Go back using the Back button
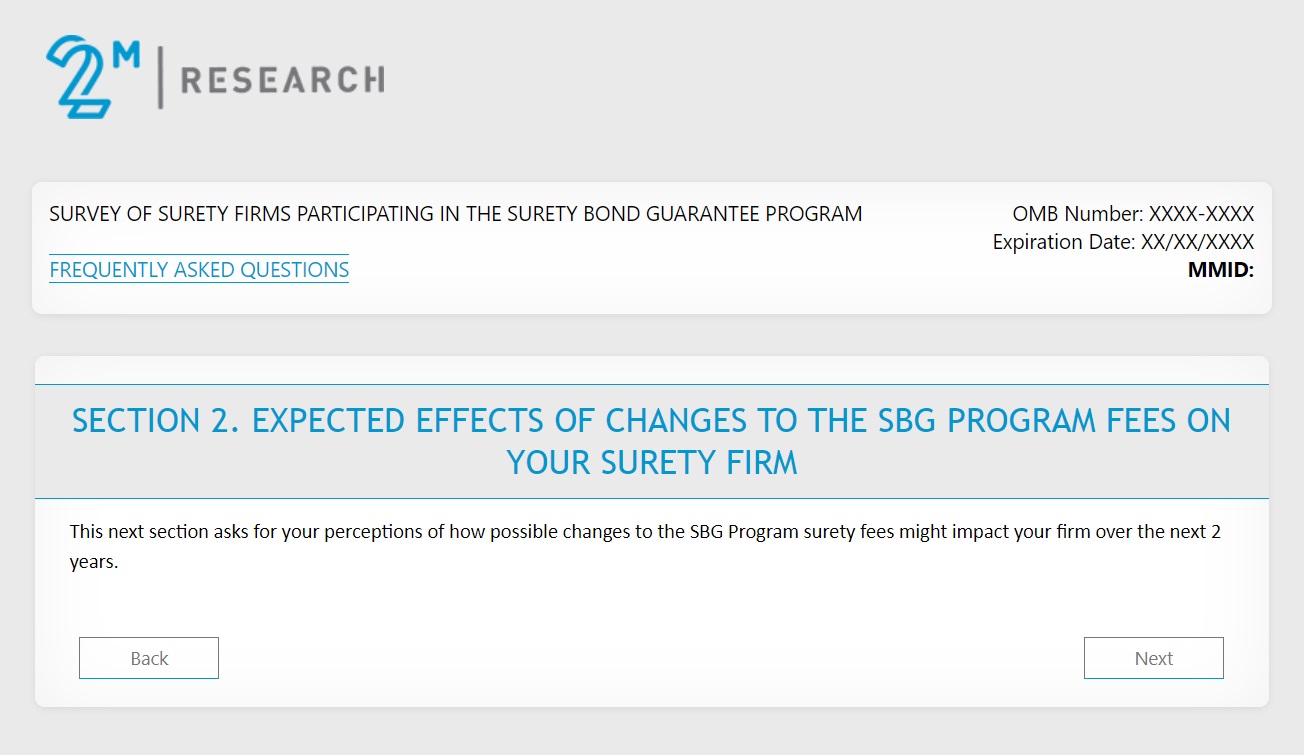Image resolution: width=1304 pixels, height=755 pixels. [x=149, y=658]
